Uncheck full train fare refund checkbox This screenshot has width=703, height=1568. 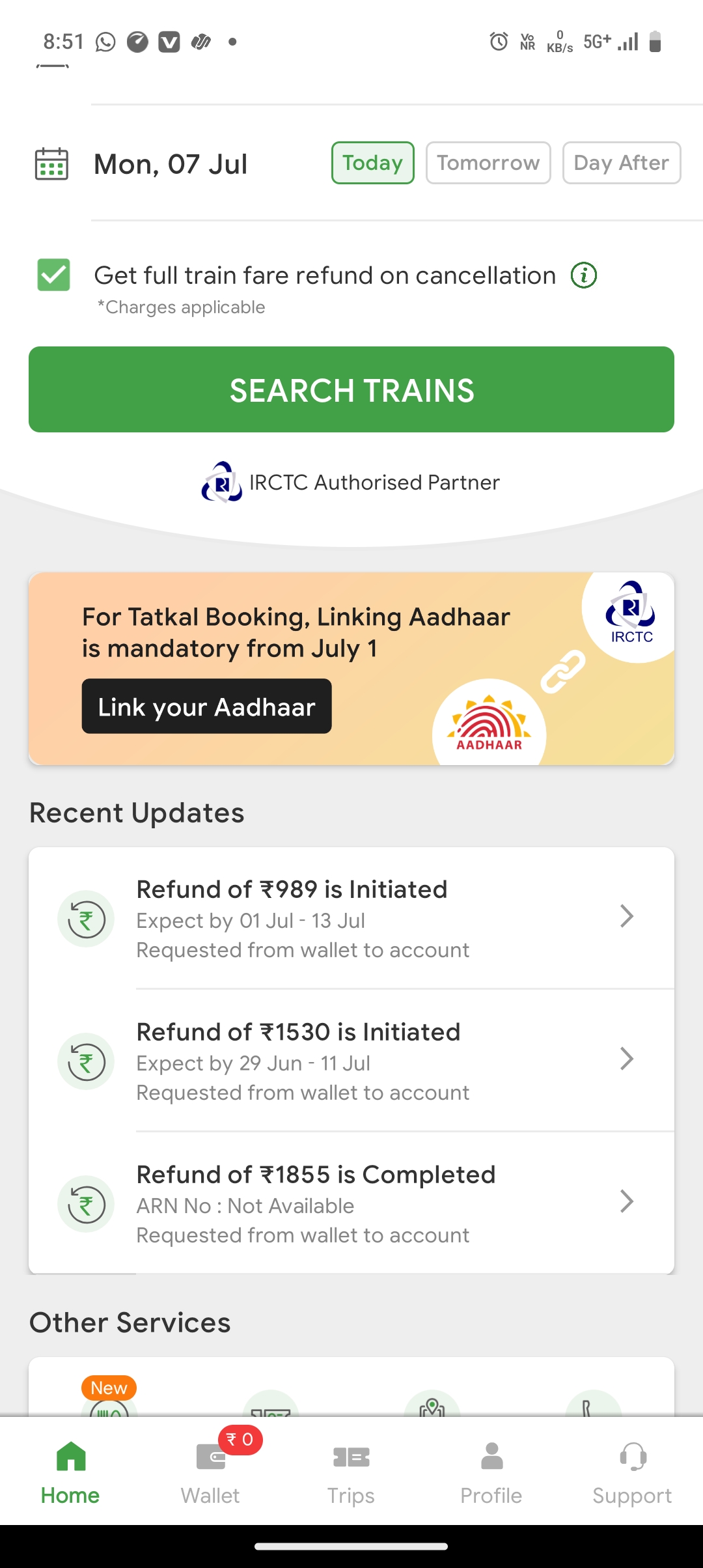click(53, 275)
